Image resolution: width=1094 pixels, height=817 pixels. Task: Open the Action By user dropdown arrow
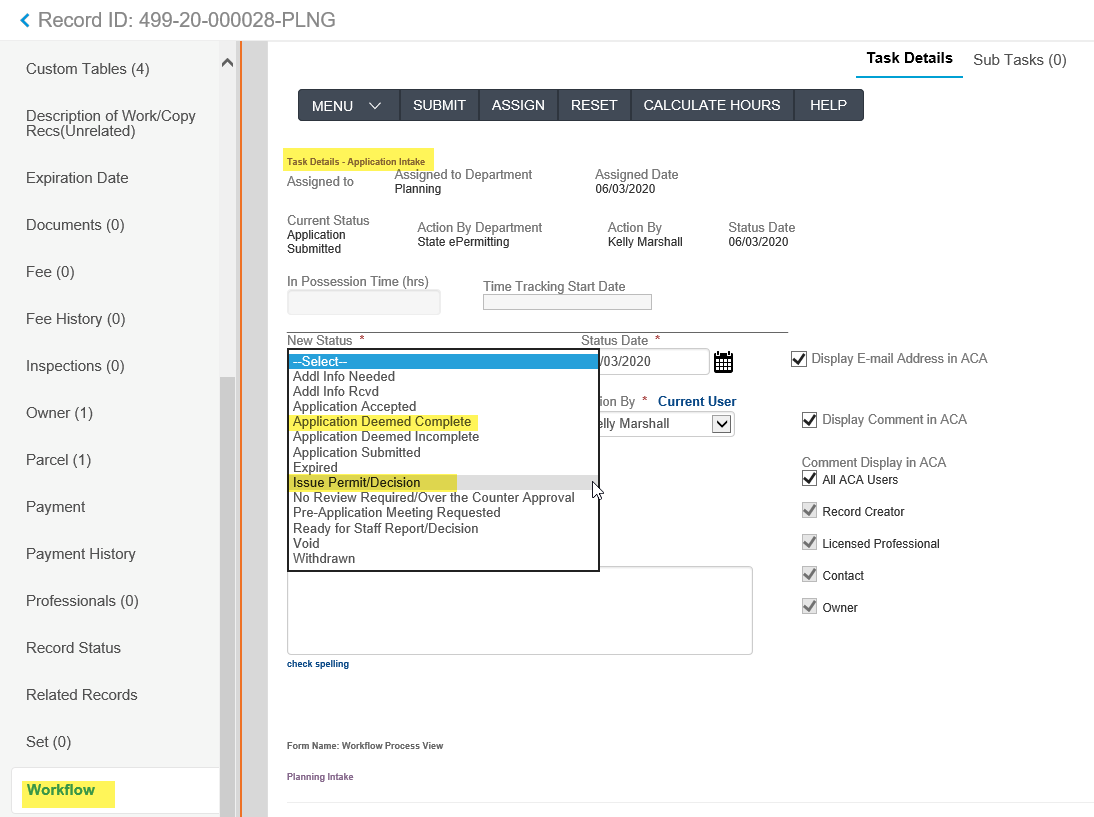coord(721,424)
